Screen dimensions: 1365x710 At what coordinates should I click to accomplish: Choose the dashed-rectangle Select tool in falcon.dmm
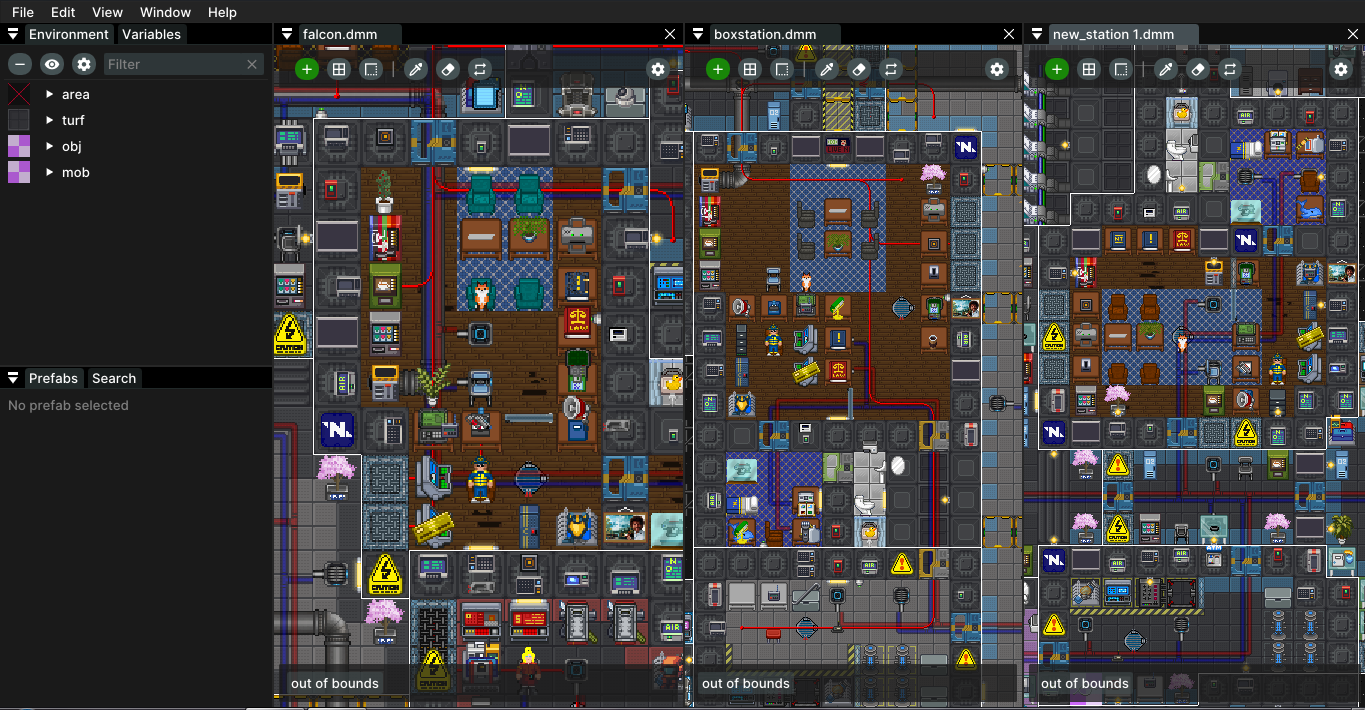coord(371,69)
